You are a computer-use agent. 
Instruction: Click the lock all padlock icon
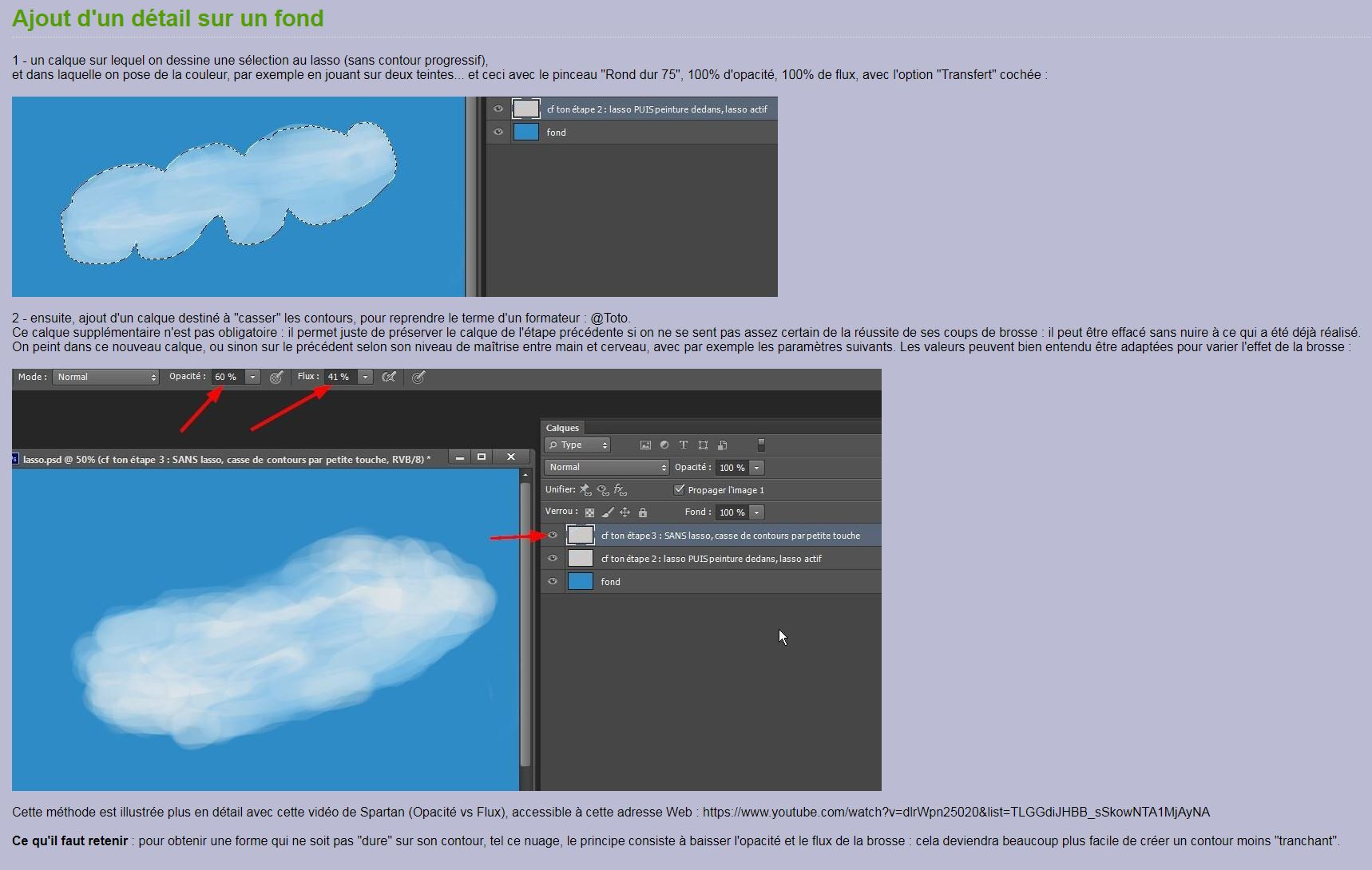click(643, 512)
